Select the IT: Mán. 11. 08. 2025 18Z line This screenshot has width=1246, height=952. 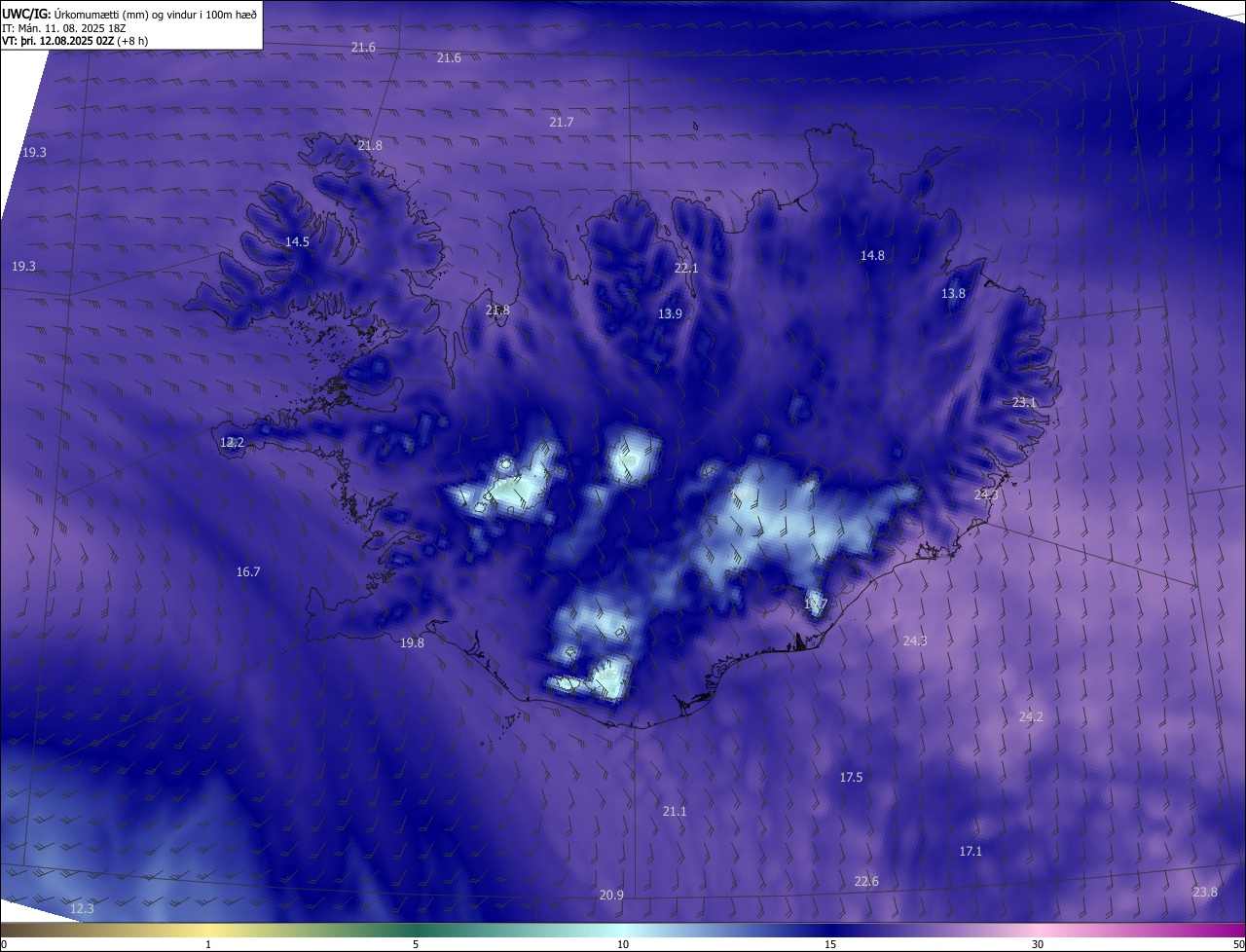[64, 28]
